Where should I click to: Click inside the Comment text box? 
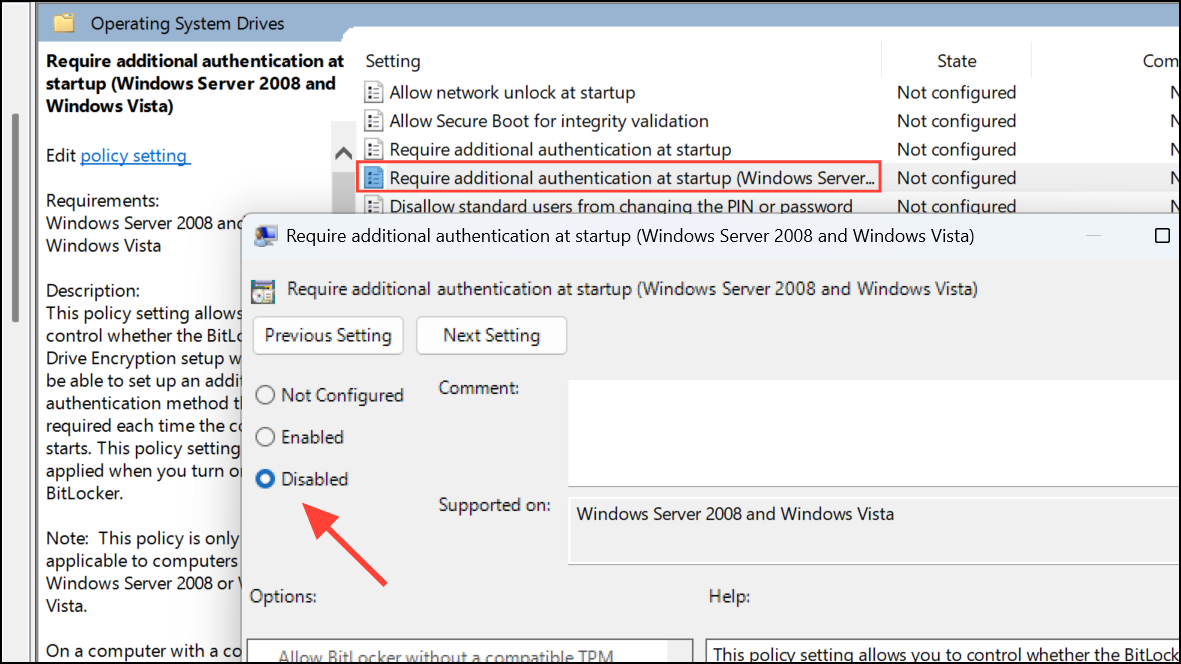pyautogui.click(x=874, y=433)
